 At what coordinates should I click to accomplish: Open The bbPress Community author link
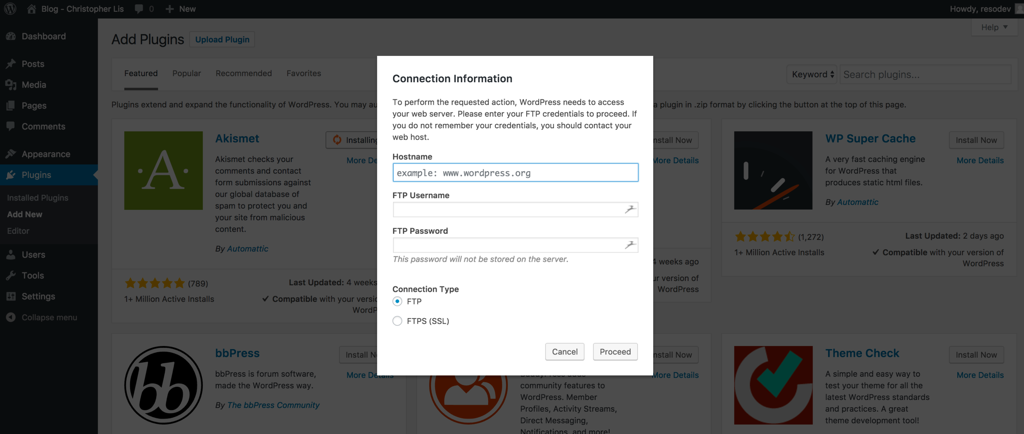(x=273, y=405)
